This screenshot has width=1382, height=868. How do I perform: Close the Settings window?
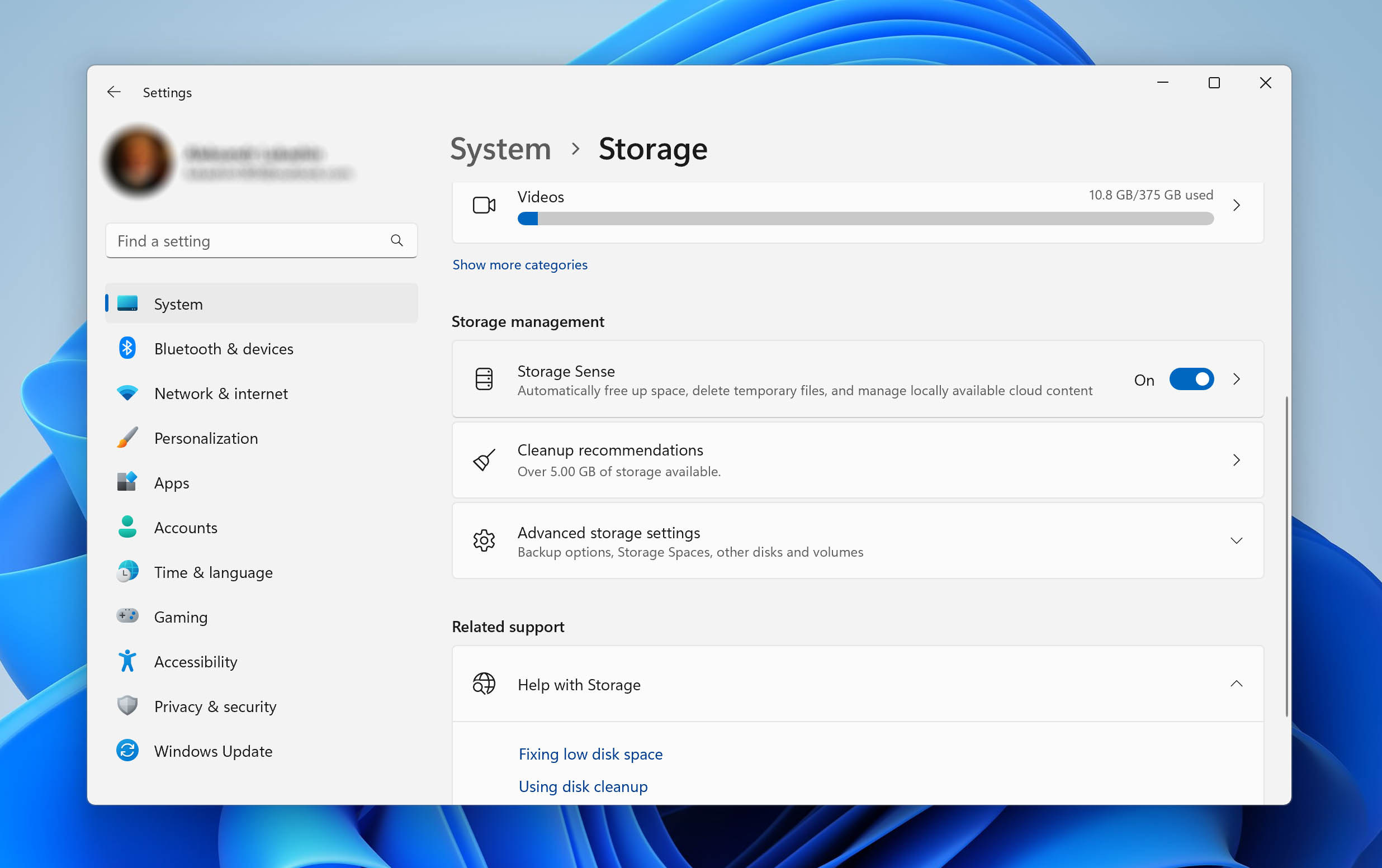[1266, 83]
